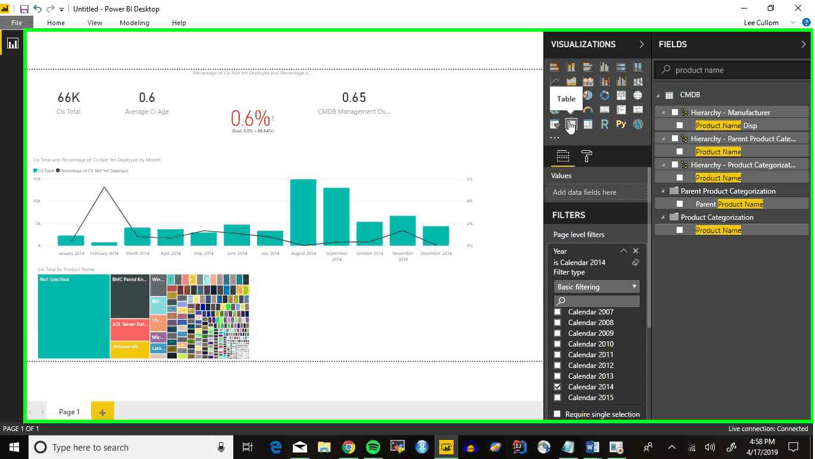Collapse the Fields pane chevron
815x459 pixels.
pos(803,45)
